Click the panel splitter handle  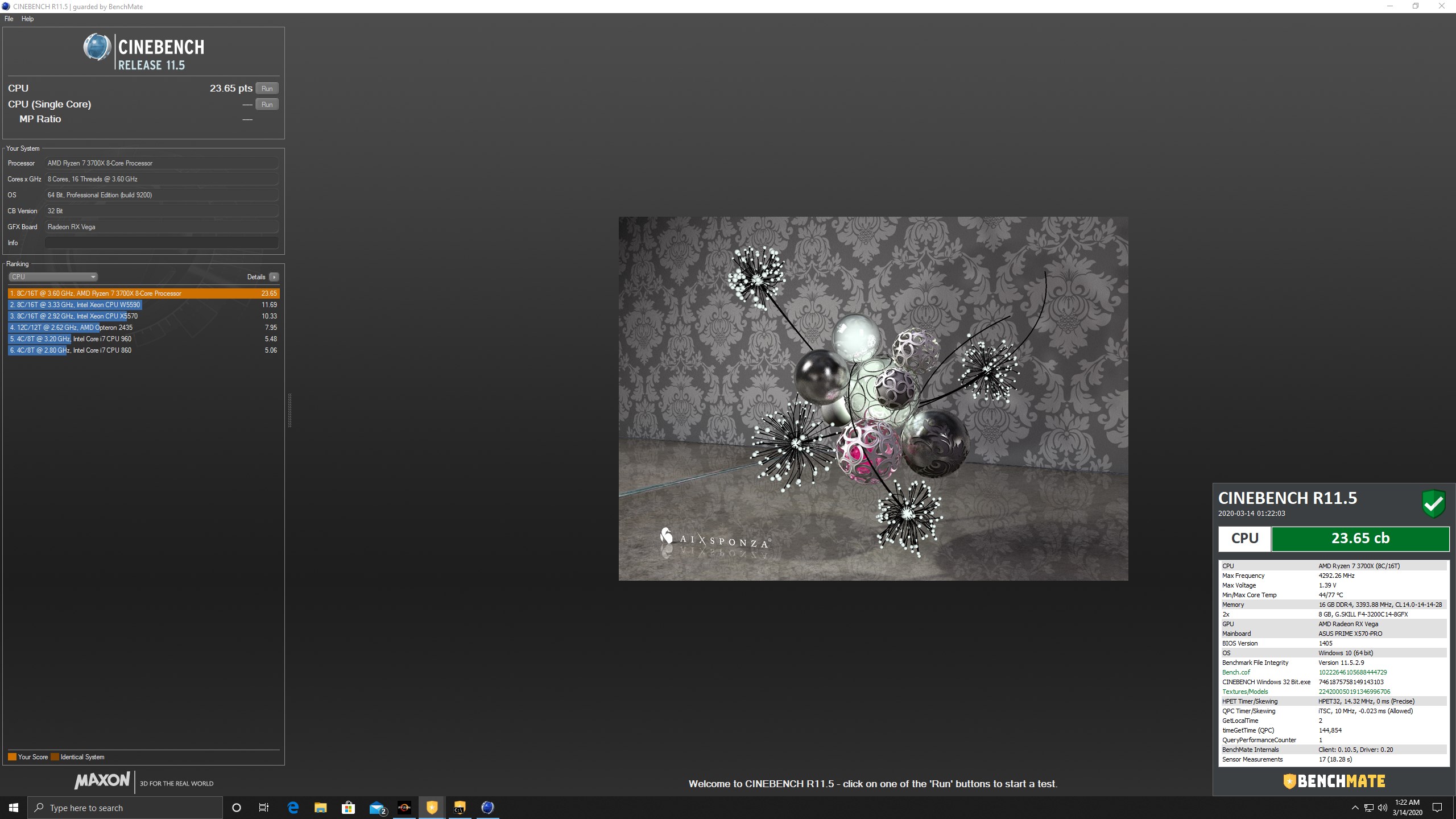pos(289,410)
